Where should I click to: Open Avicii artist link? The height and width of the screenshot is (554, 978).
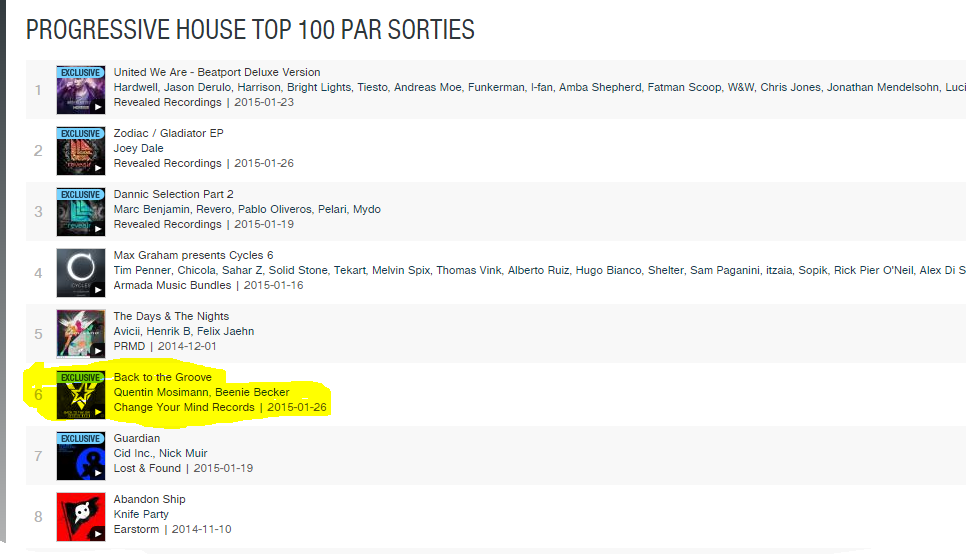(x=127, y=331)
